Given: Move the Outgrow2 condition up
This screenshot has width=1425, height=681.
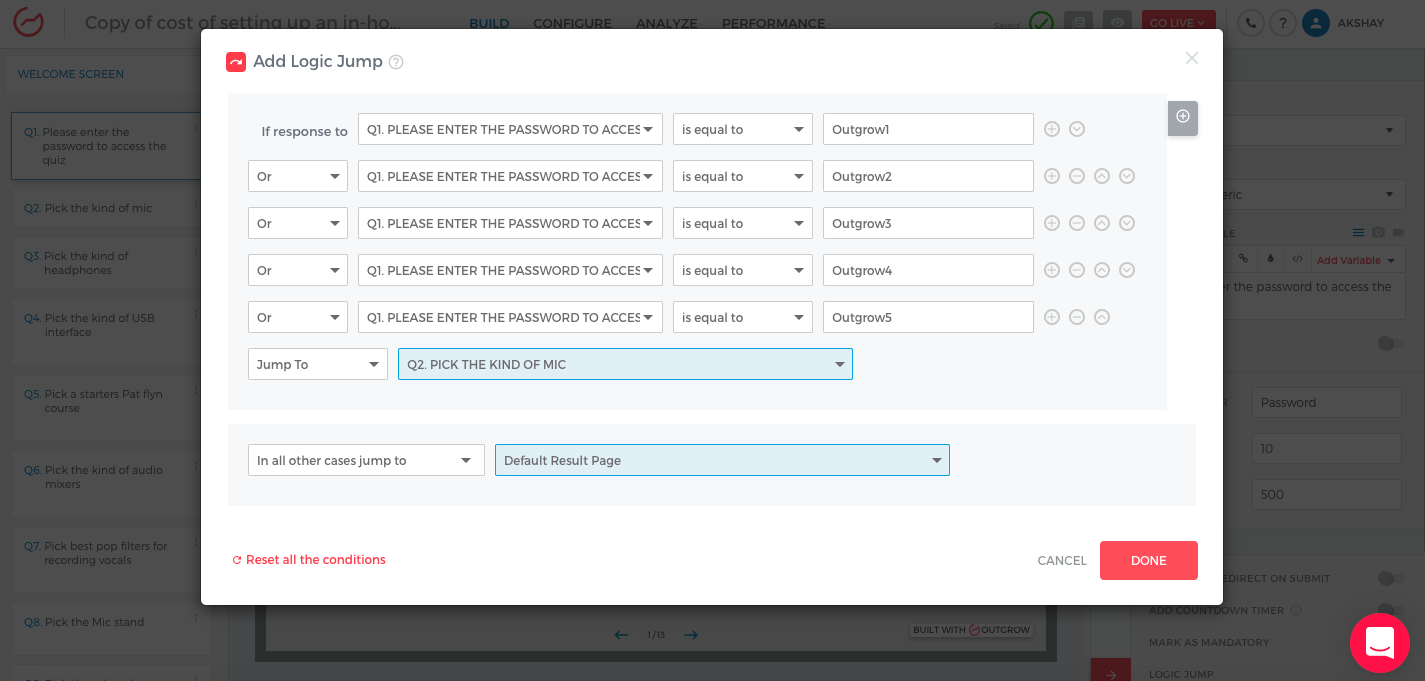Looking at the screenshot, I should 1102,176.
